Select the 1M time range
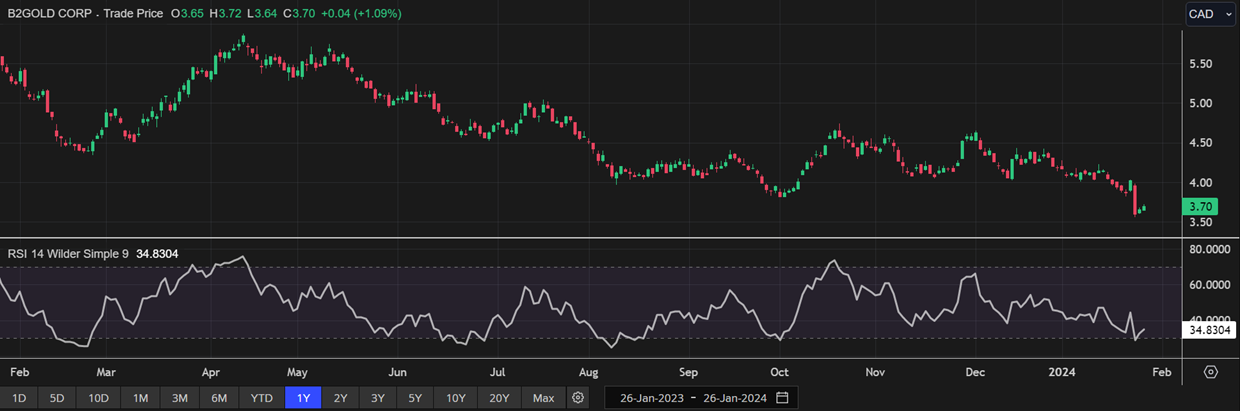 [x=140, y=398]
